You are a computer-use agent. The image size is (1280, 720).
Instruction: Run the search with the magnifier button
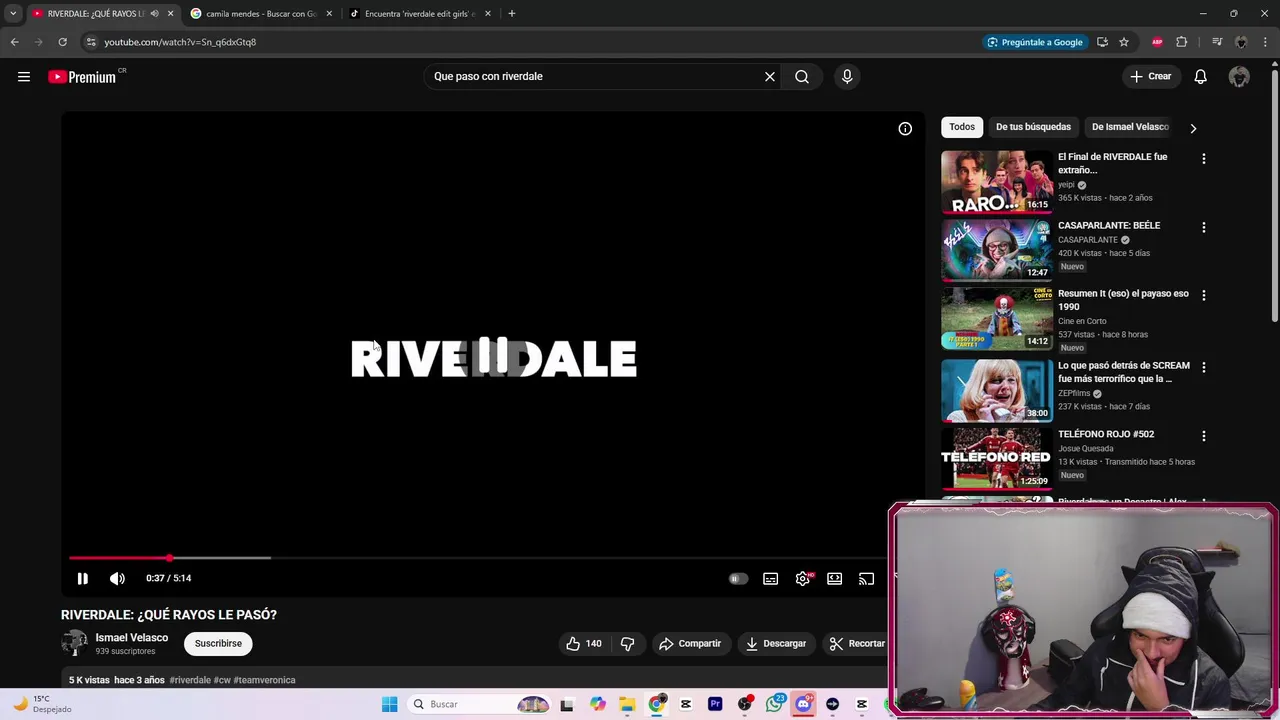pos(802,77)
